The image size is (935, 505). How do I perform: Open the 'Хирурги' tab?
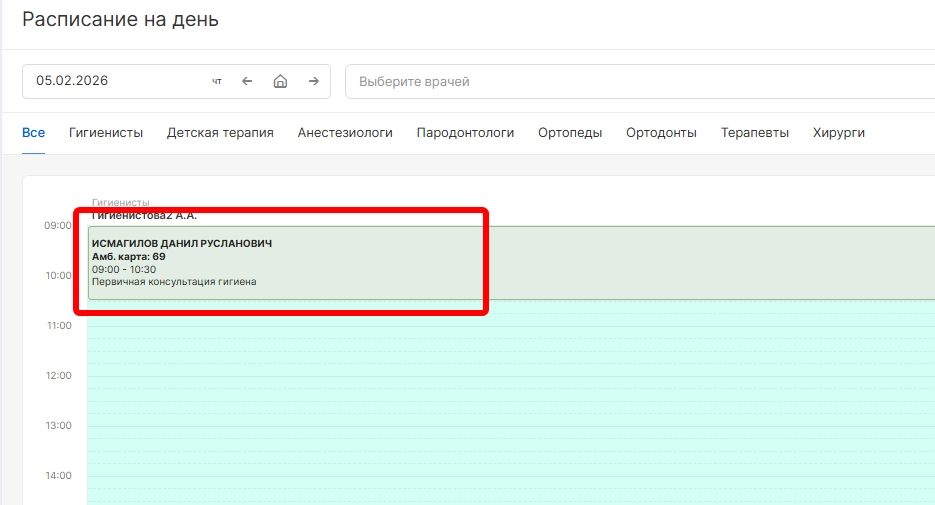[x=839, y=133]
